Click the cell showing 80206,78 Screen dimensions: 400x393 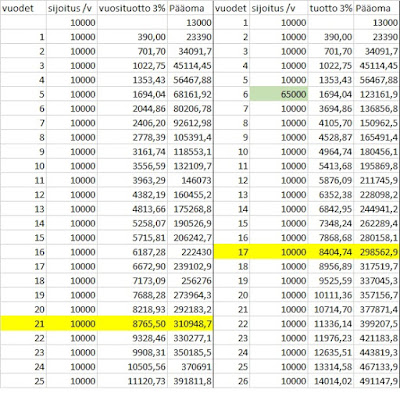pos(190,109)
